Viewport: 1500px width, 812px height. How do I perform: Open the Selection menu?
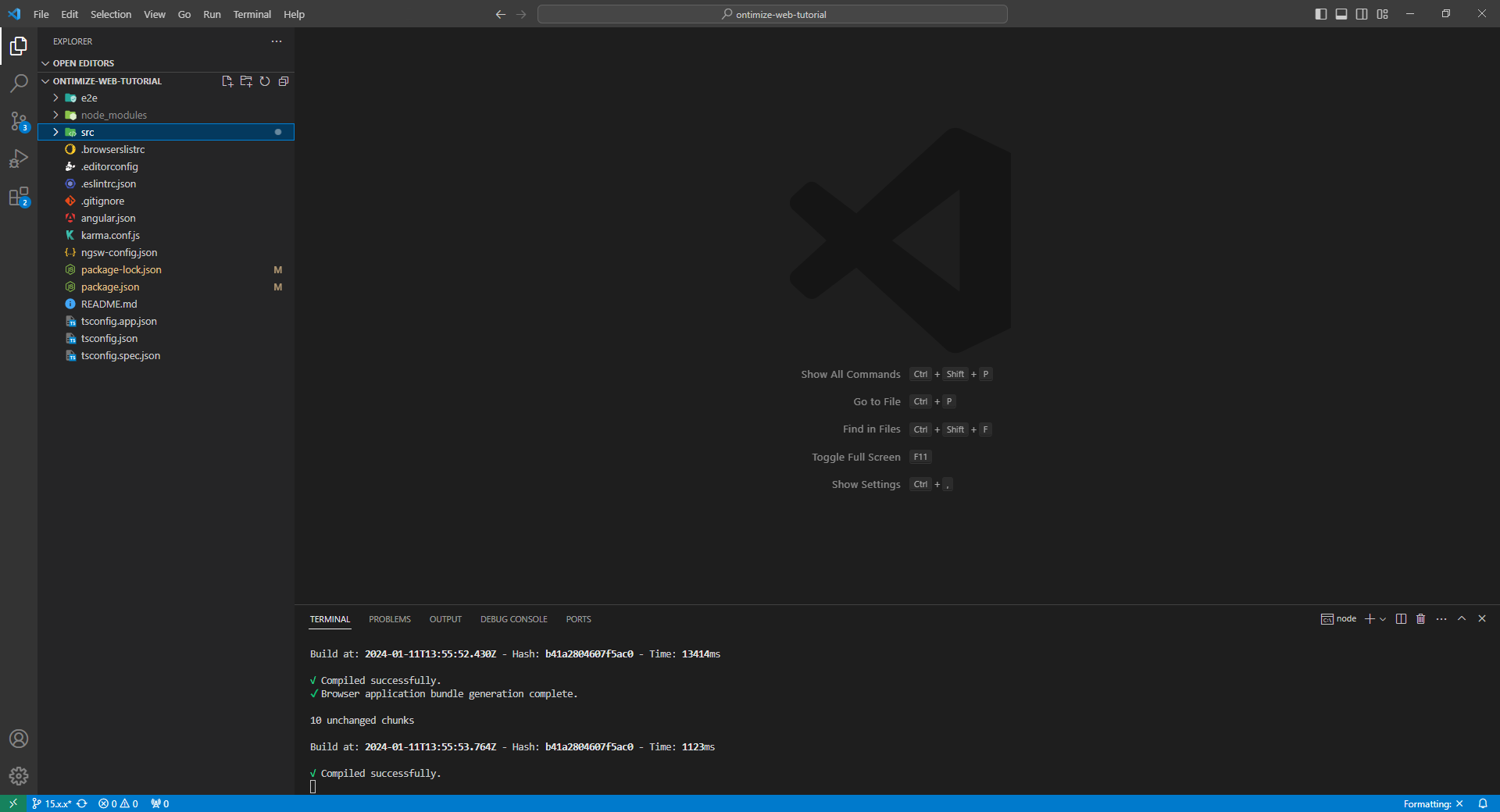coord(111,14)
